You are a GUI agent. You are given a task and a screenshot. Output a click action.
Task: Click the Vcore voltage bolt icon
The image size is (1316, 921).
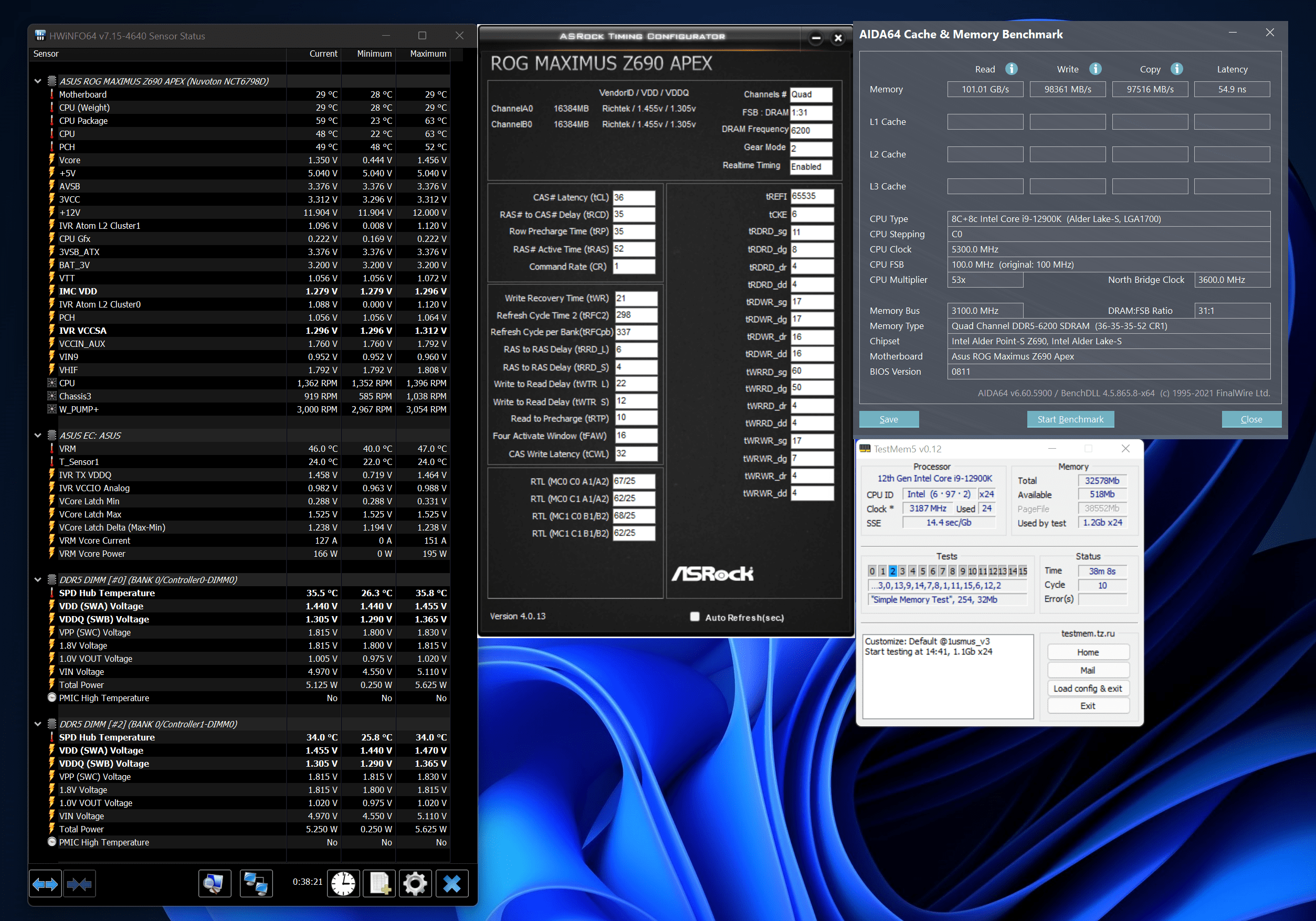(51, 160)
